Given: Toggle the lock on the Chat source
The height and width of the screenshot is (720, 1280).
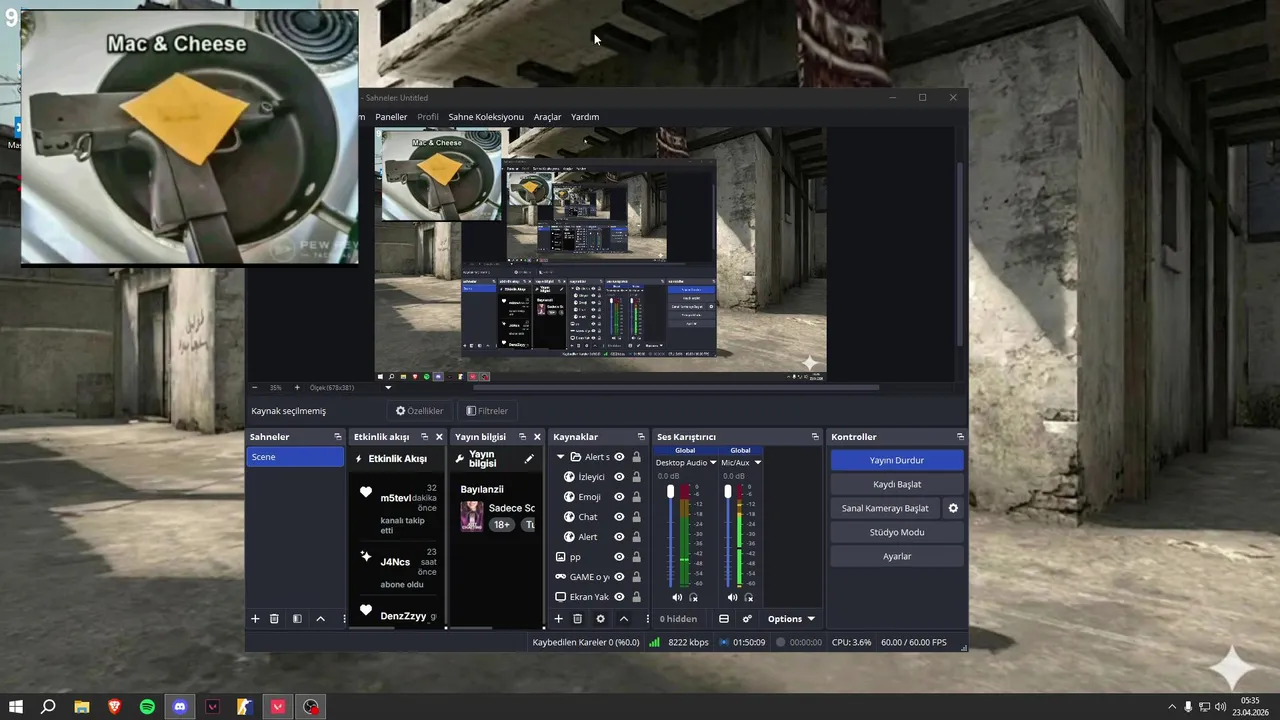Looking at the screenshot, I should click(636, 517).
